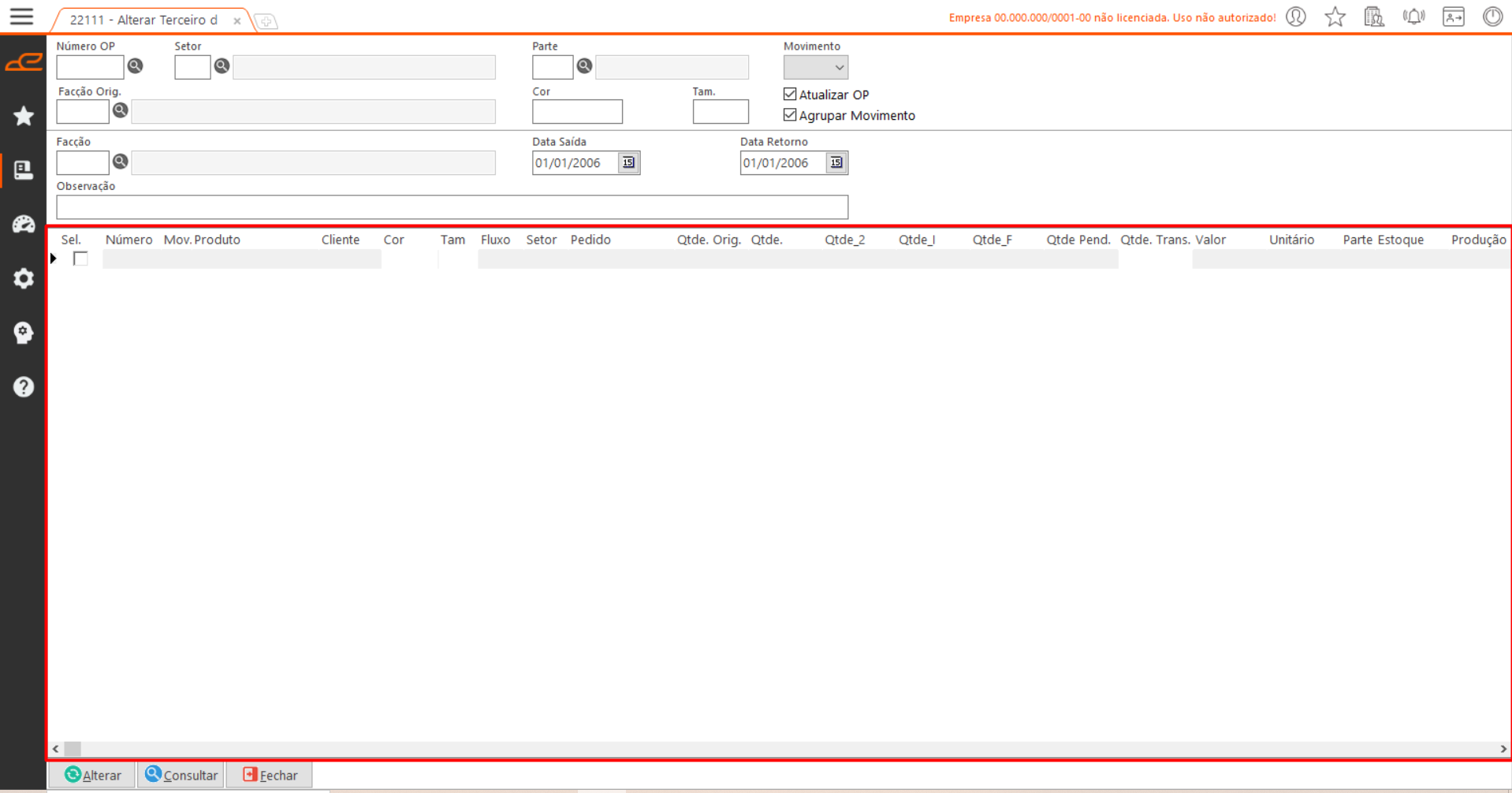
Task: Click the grid's horizontal scrollbar right arrow
Action: (x=1503, y=749)
